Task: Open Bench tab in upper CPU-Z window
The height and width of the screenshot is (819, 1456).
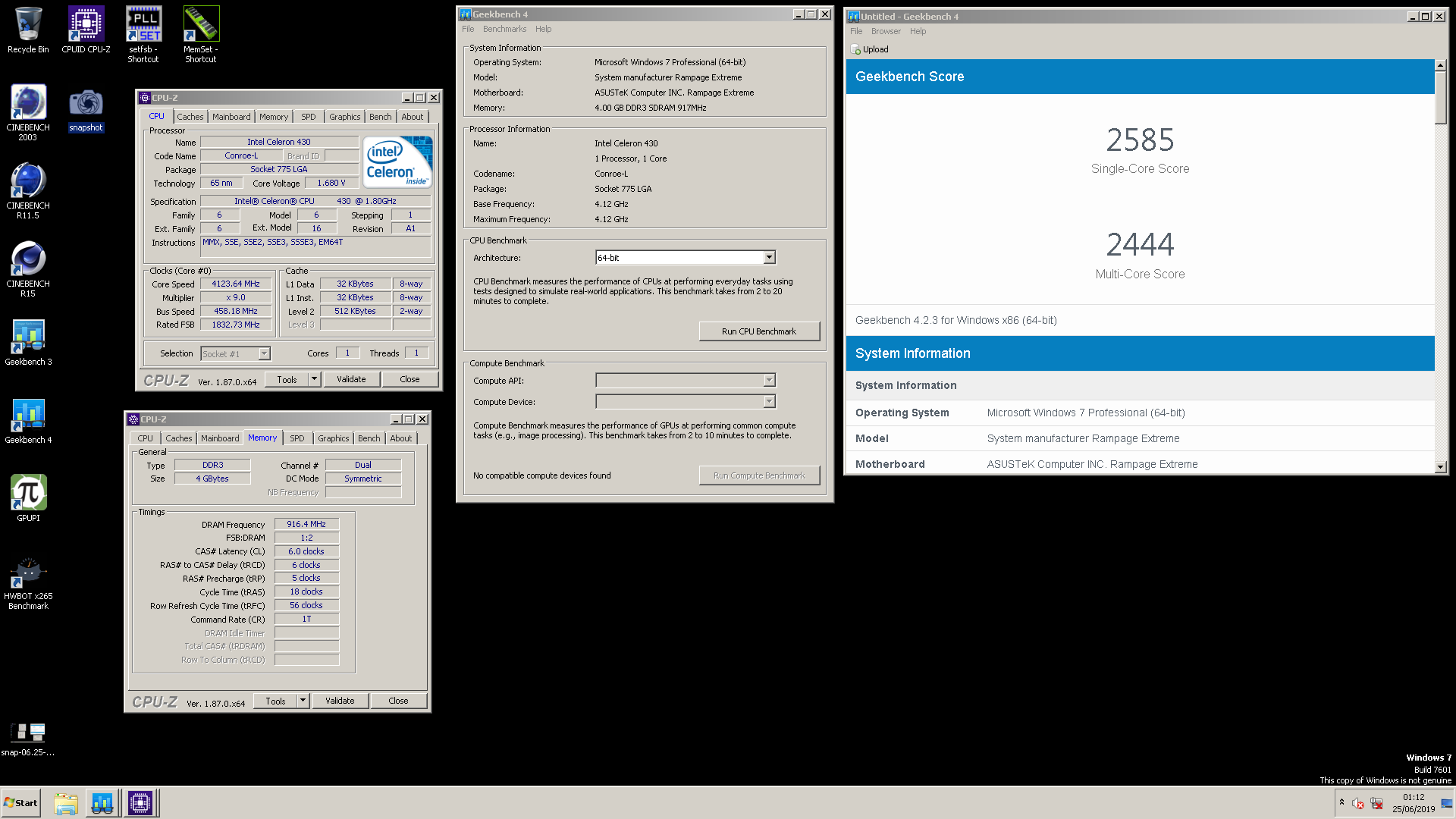Action: pyautogui.click(x=381, y=117)
